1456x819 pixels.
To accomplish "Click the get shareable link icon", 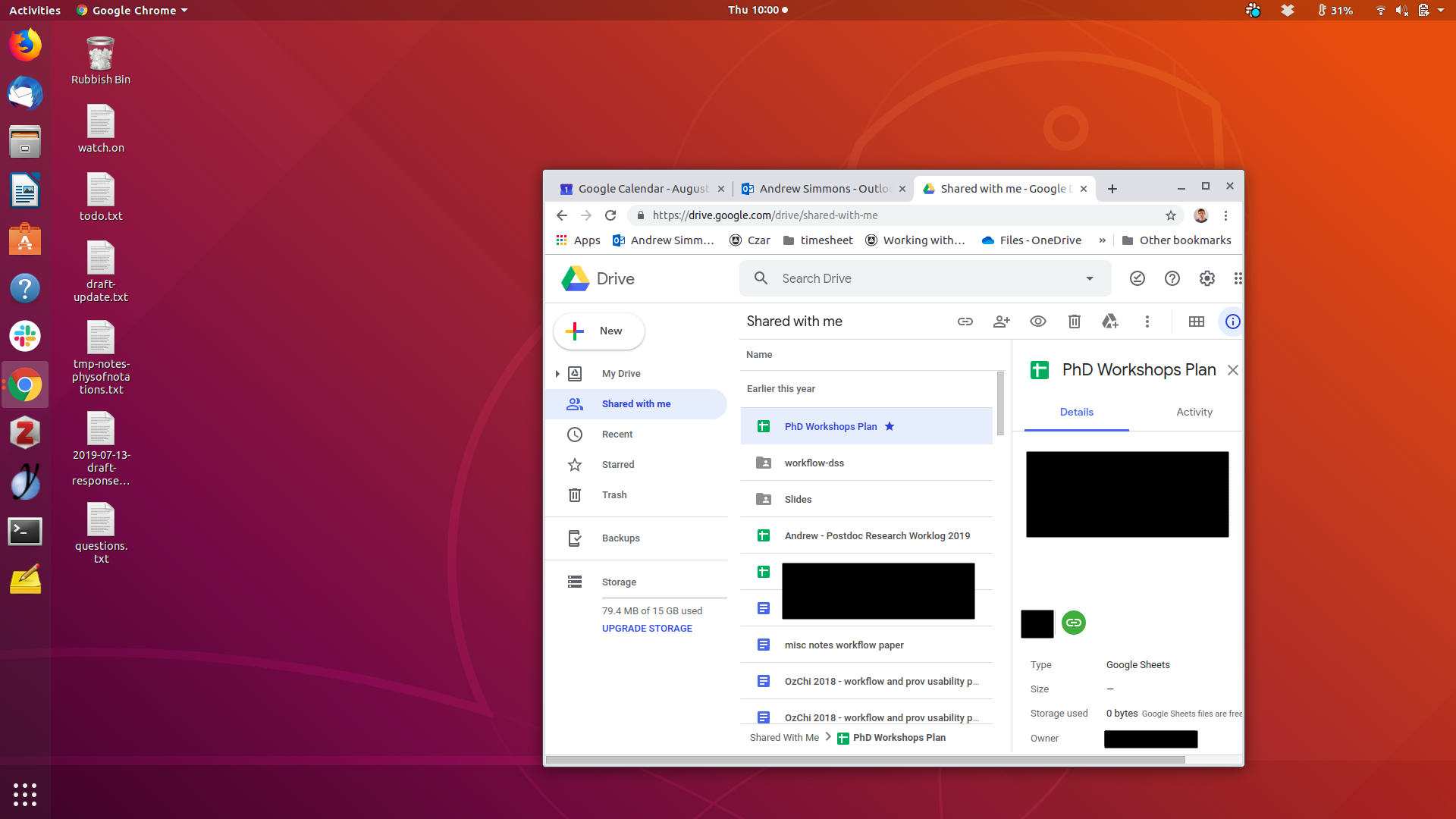I will click(965, 322).
